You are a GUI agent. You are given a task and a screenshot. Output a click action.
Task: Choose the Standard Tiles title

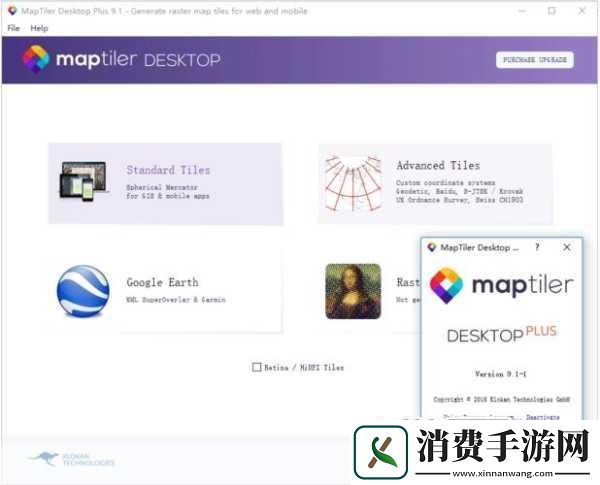(168, 170)
